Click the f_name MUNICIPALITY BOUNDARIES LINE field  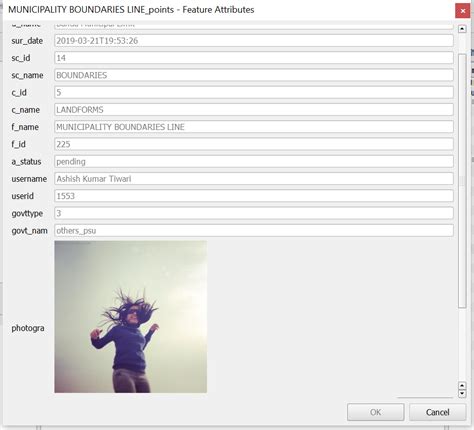coord(254,127)
